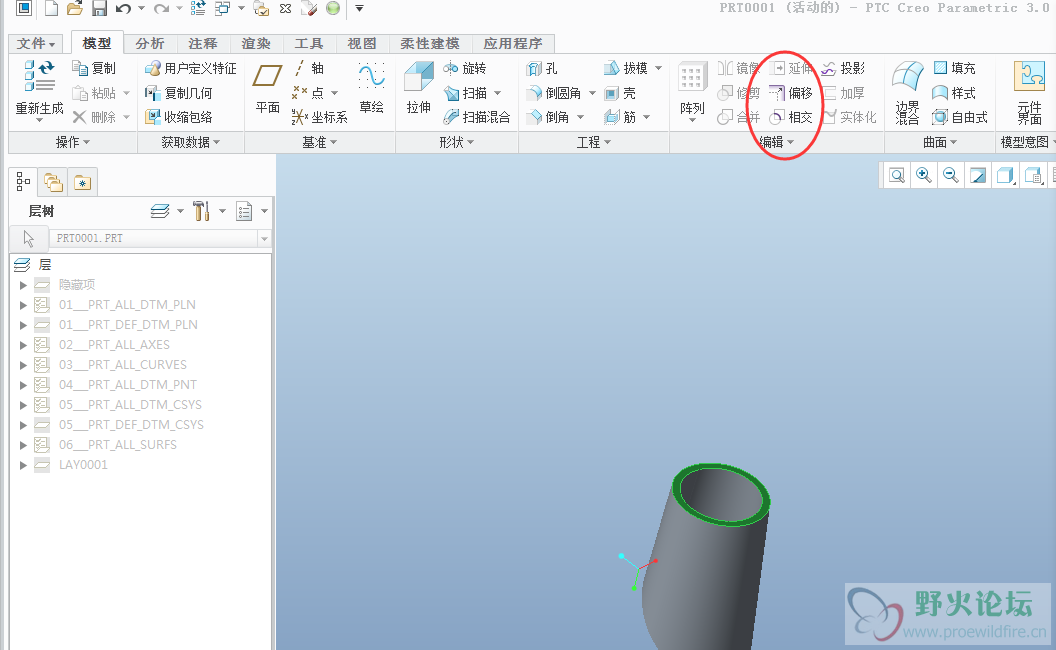
Task: Expand 01__PRT_ALL_DTM_PLN layer
Action: (x=23, y=304)
